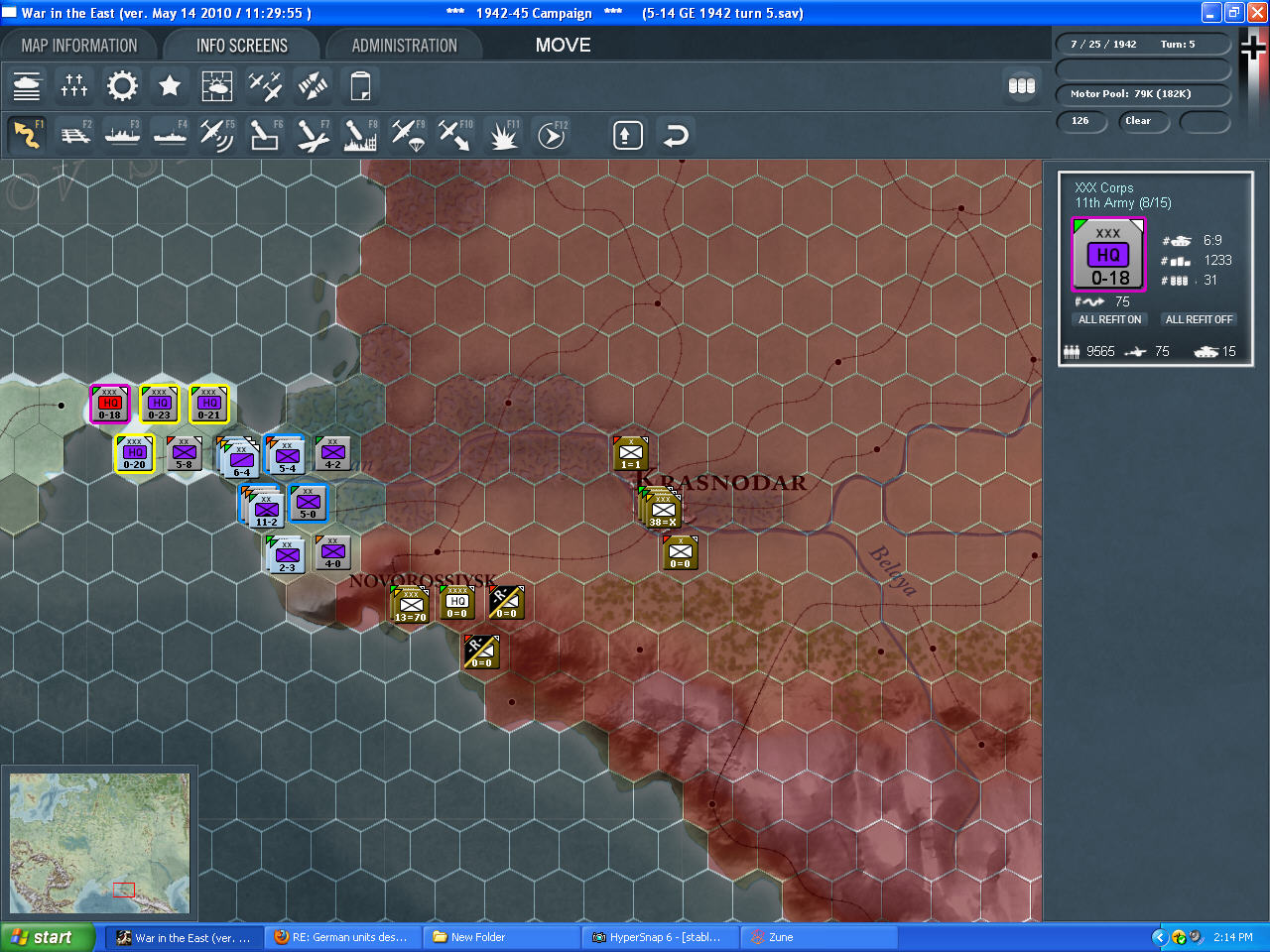Select the 11-2 unit stack
This screenshot has width=1270, height=952.
pos(263,506)
